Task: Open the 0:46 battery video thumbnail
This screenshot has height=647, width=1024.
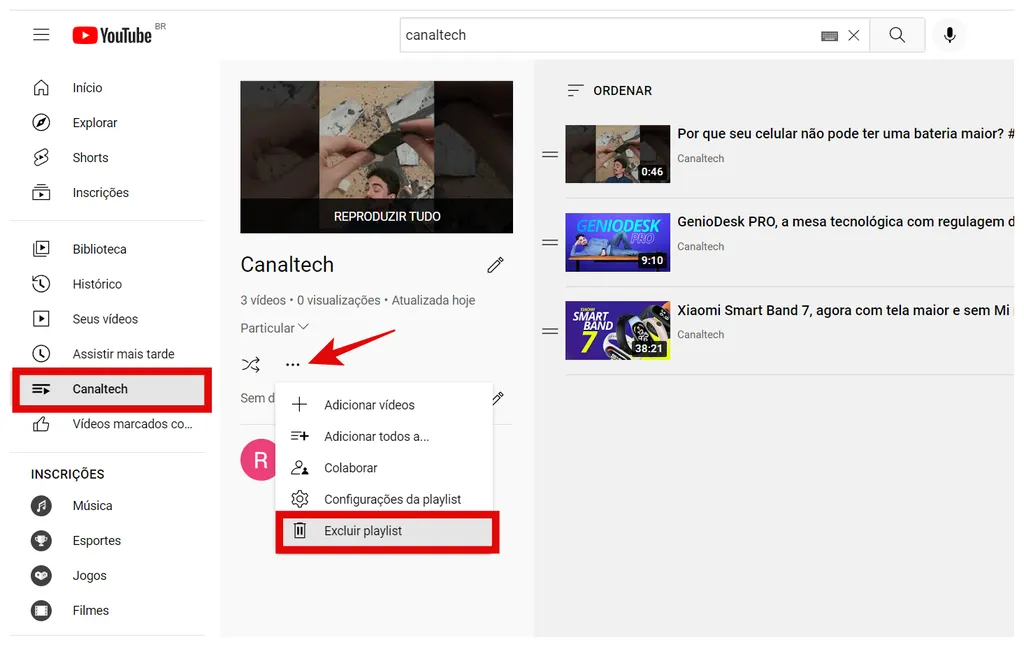Action: (618, 154)
